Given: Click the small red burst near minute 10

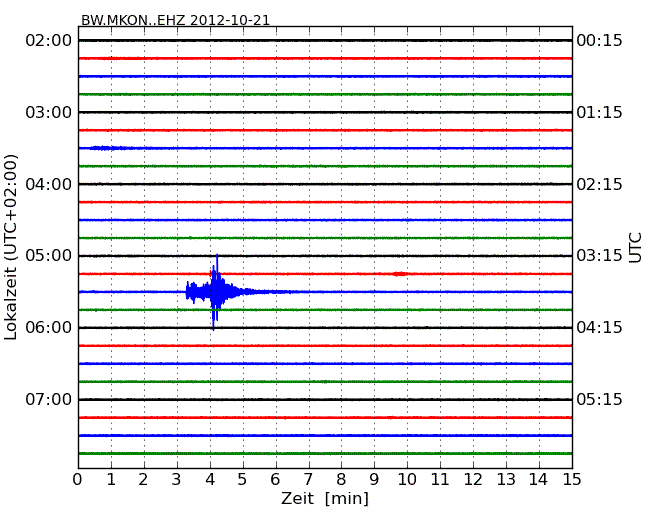Looking at the screenshot, I should [x=400, y=274].
